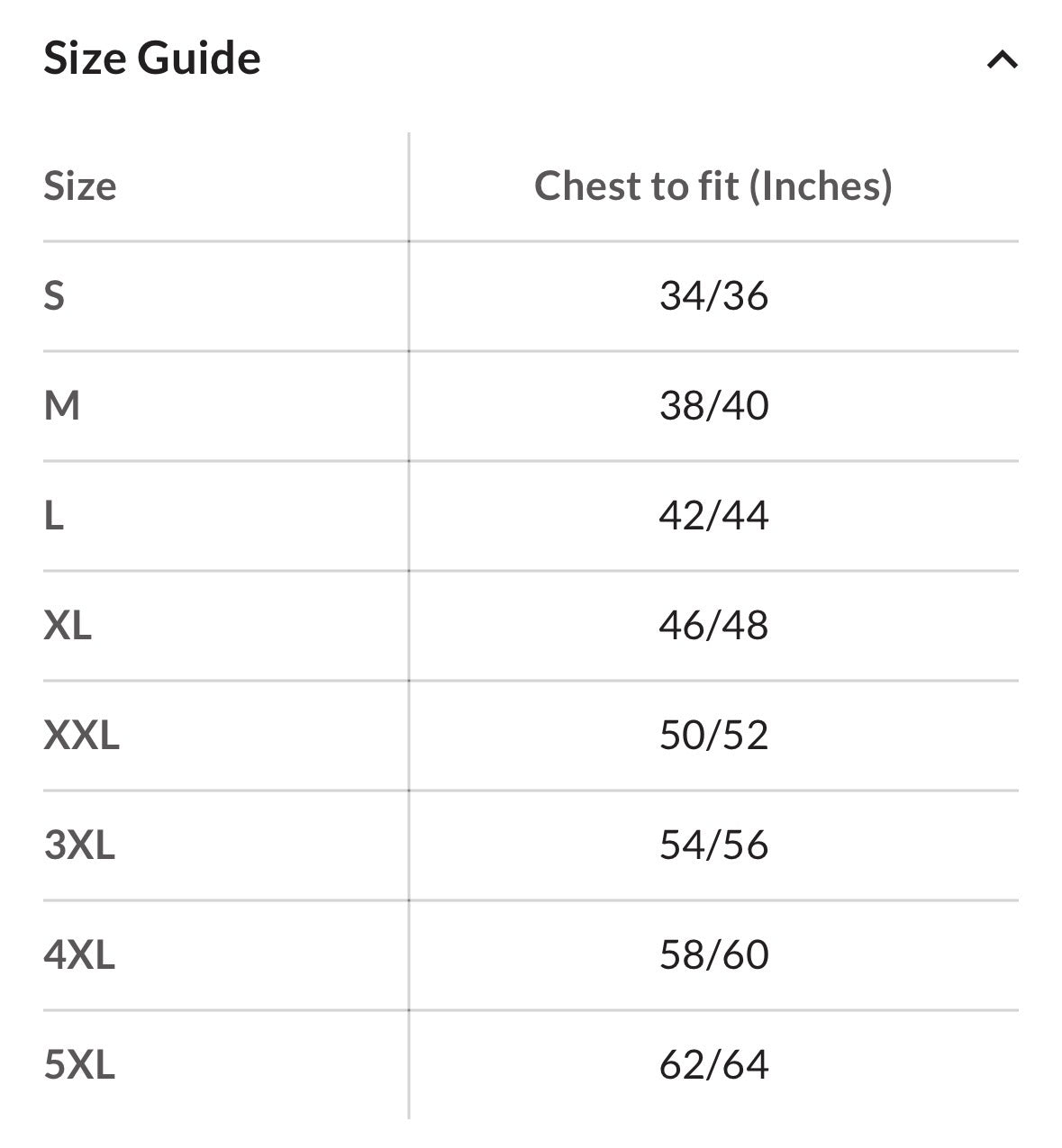This screenshot has height=1148, width=1062.
Task: Click the 58/60 chest measurement
Action: click(713, 955)
